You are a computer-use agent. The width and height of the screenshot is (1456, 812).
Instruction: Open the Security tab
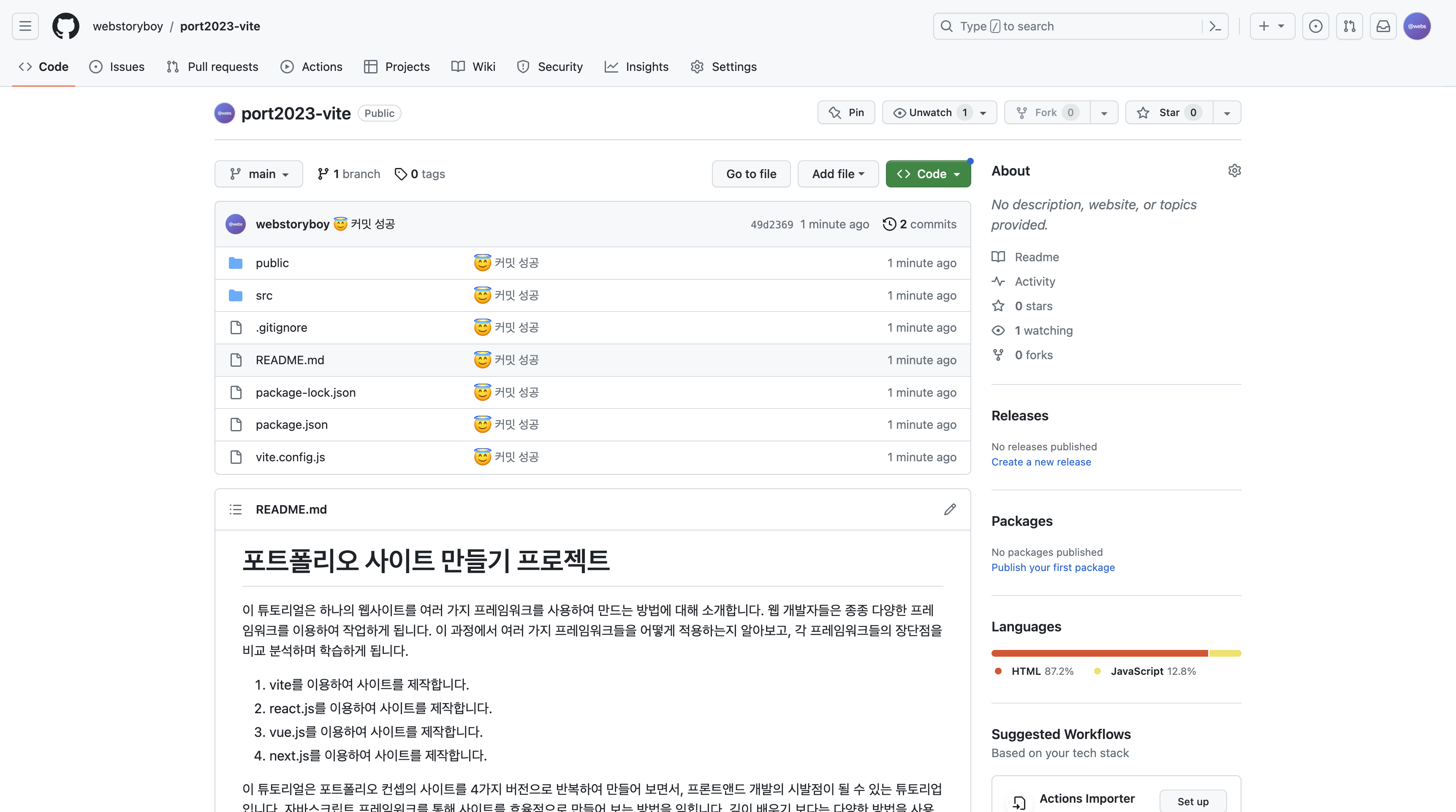coord(549,67)
